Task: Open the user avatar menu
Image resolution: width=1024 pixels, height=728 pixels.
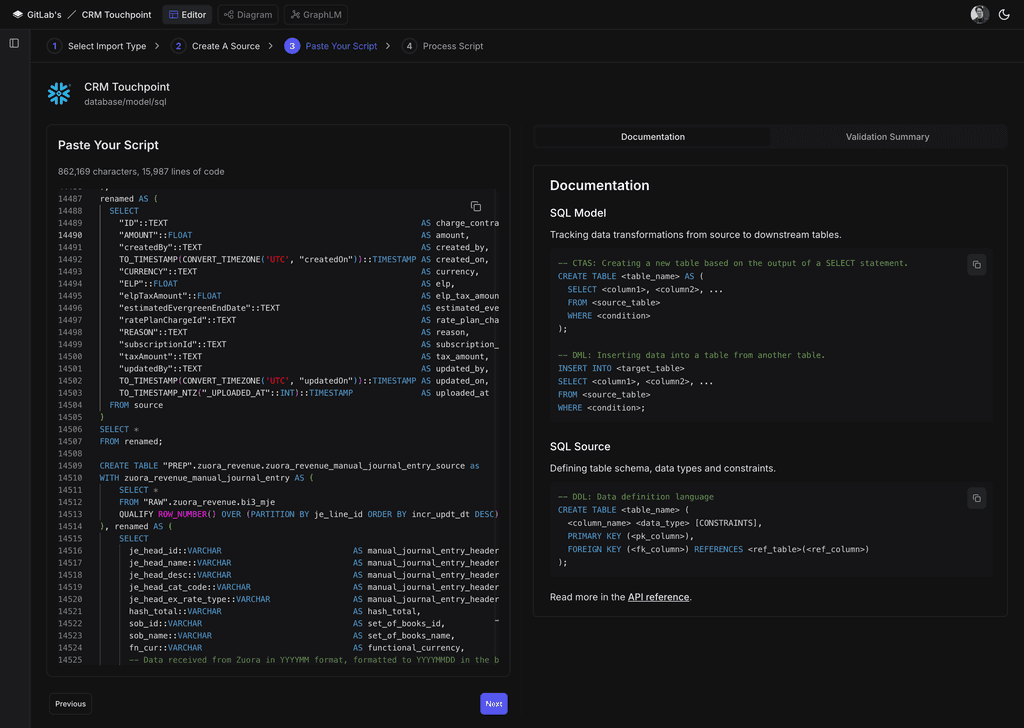Action: (978, 14)
